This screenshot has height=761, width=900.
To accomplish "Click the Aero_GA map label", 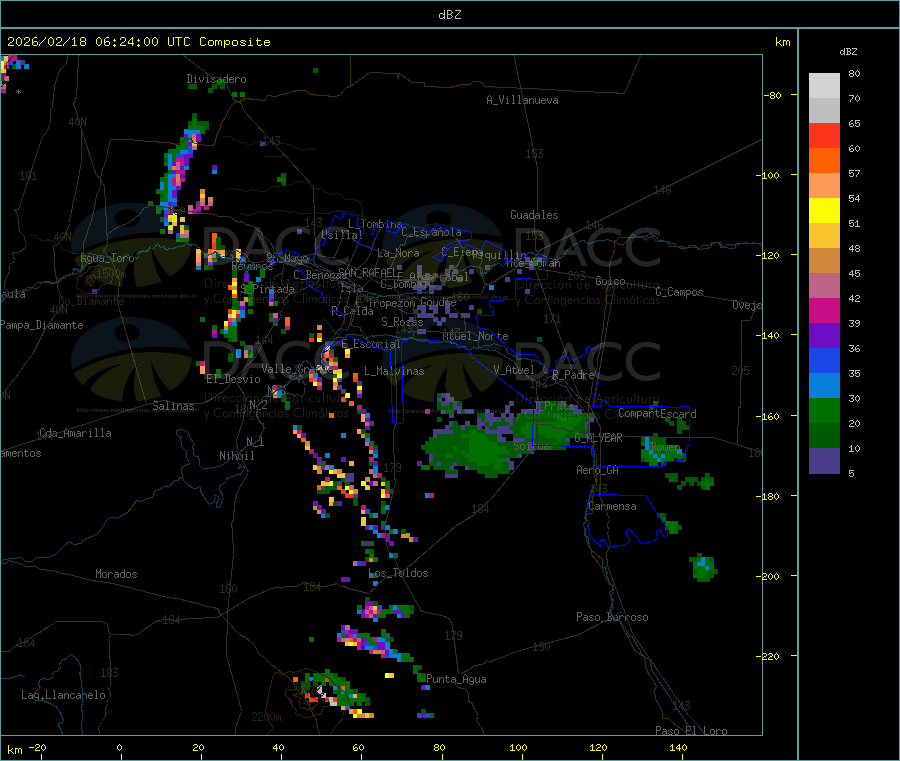I will (598, 470).
